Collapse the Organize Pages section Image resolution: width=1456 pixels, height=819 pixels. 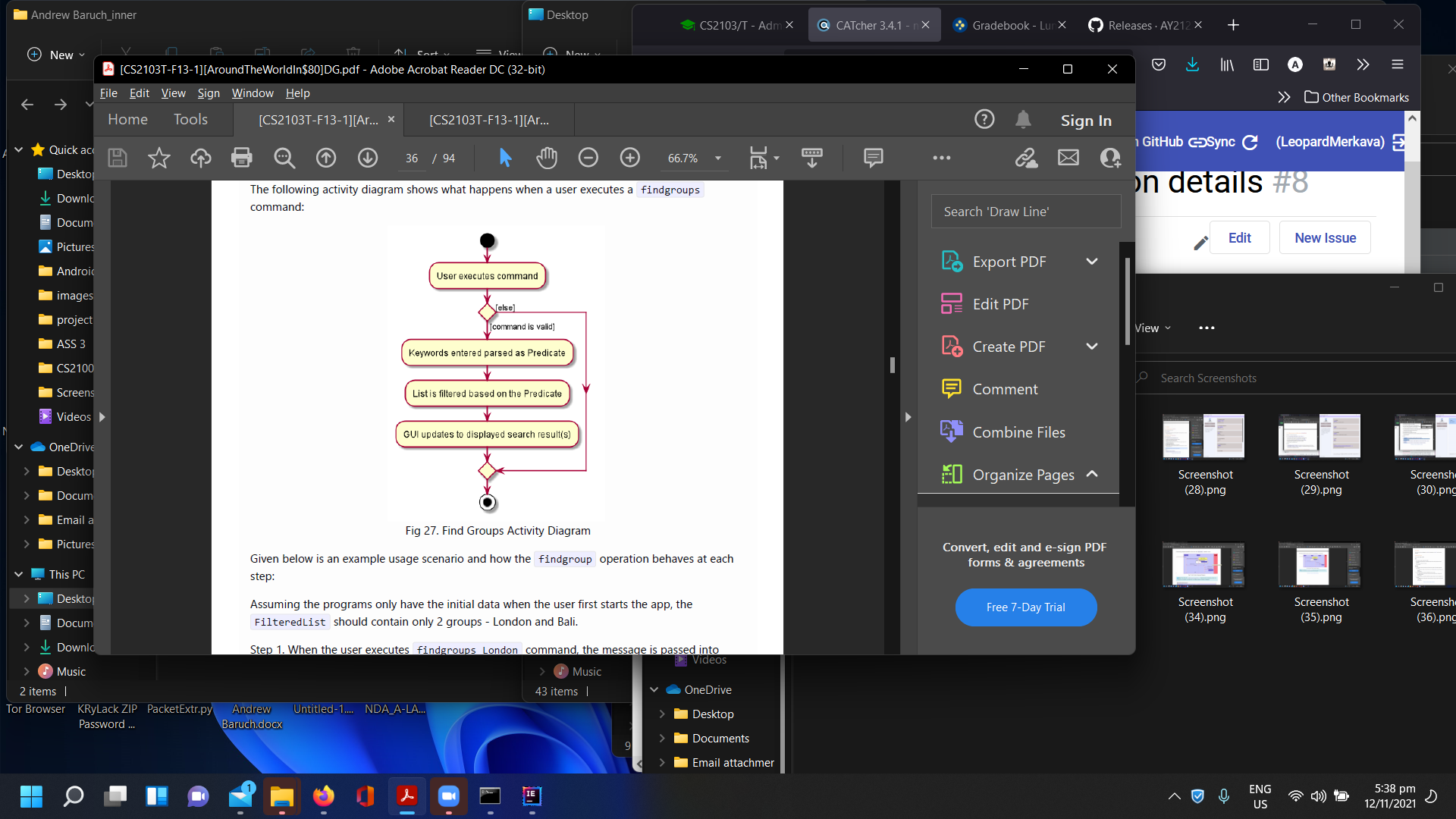pos(1092,474)
